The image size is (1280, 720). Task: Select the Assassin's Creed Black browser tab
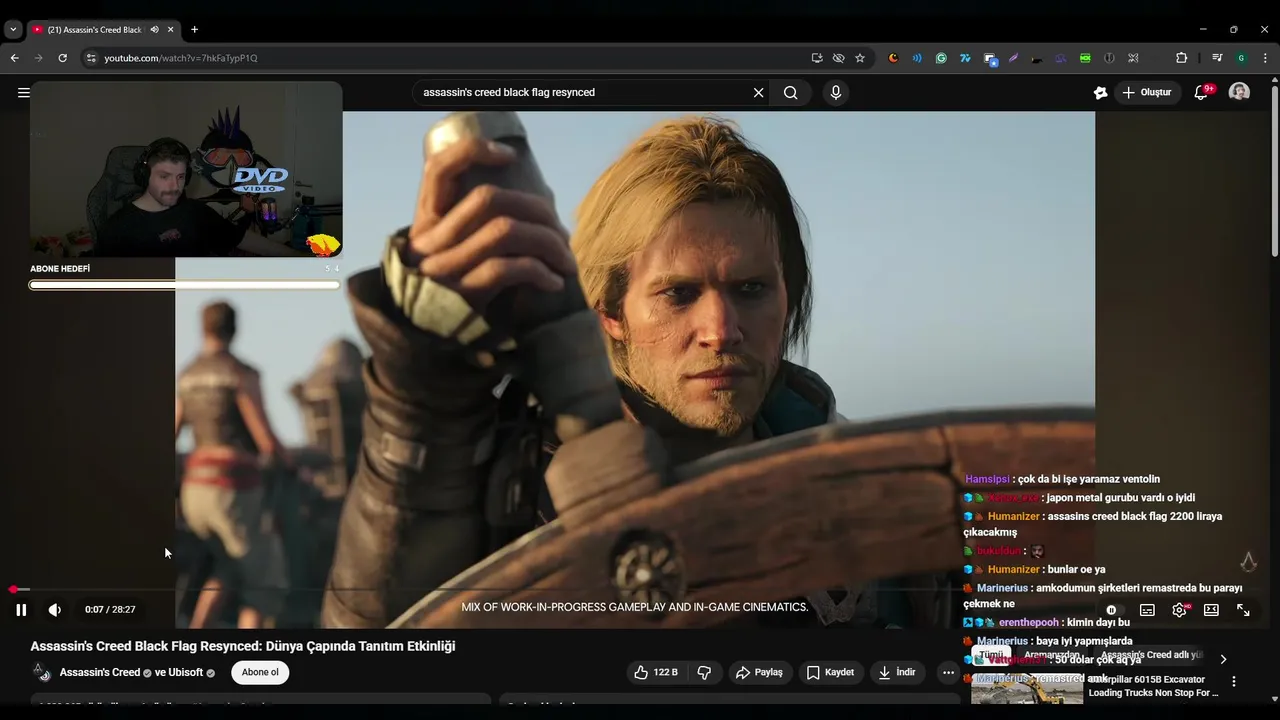[95, 30]
